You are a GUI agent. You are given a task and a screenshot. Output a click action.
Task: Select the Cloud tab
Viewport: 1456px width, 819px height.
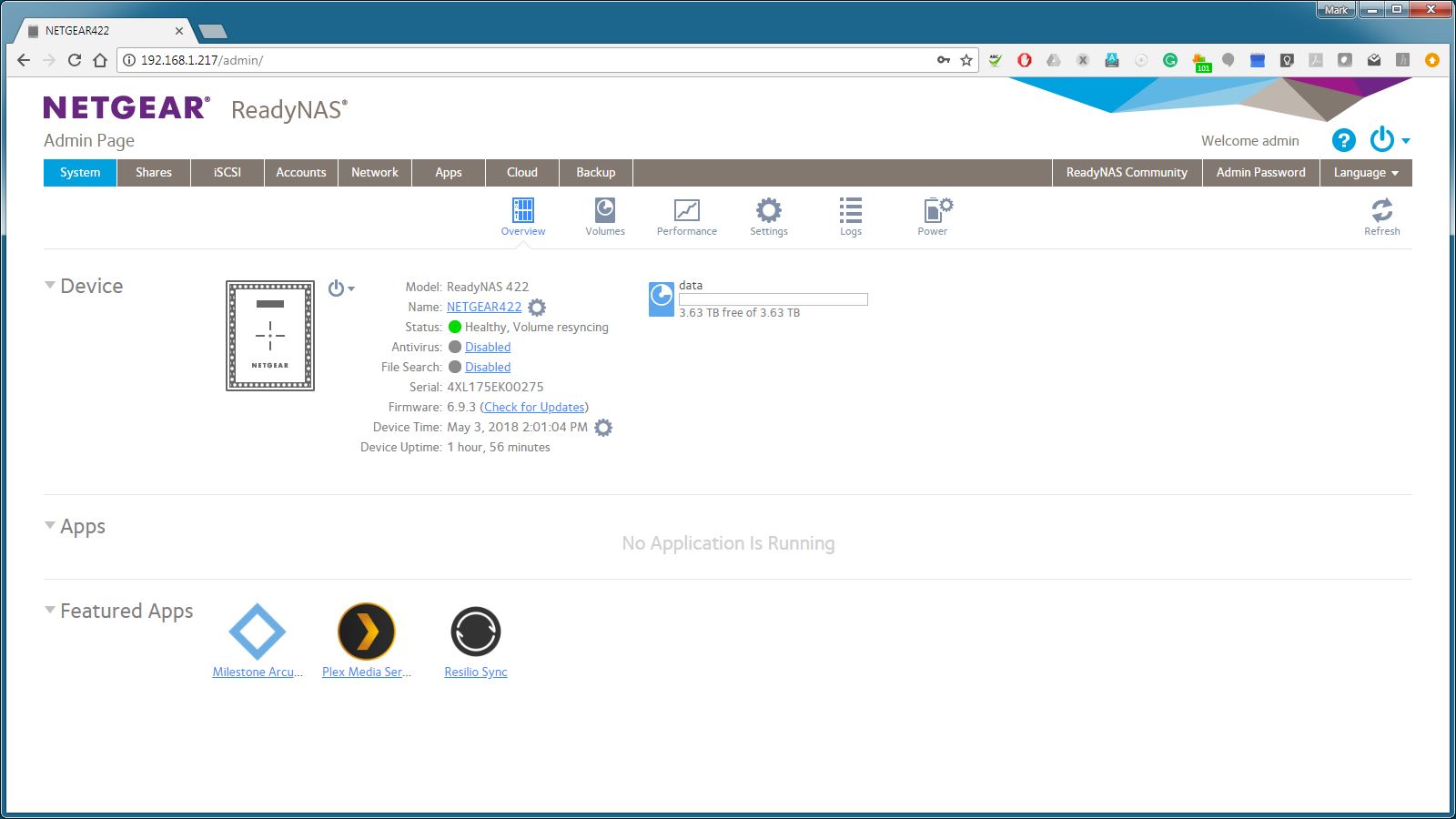click(x=522, y=173)
